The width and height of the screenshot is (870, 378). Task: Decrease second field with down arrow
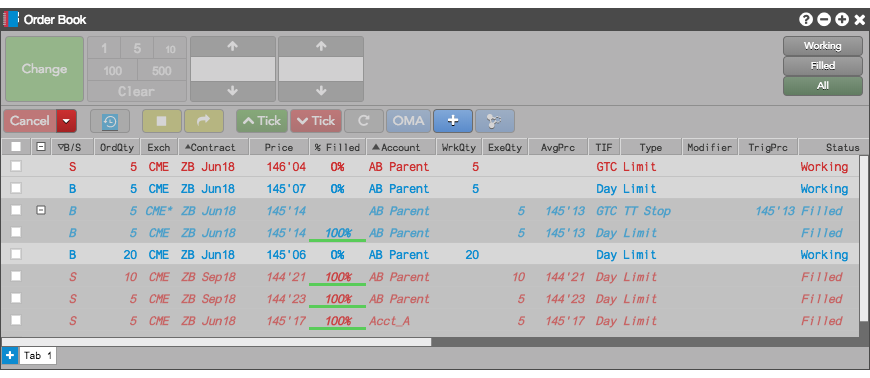coord(321,91)
